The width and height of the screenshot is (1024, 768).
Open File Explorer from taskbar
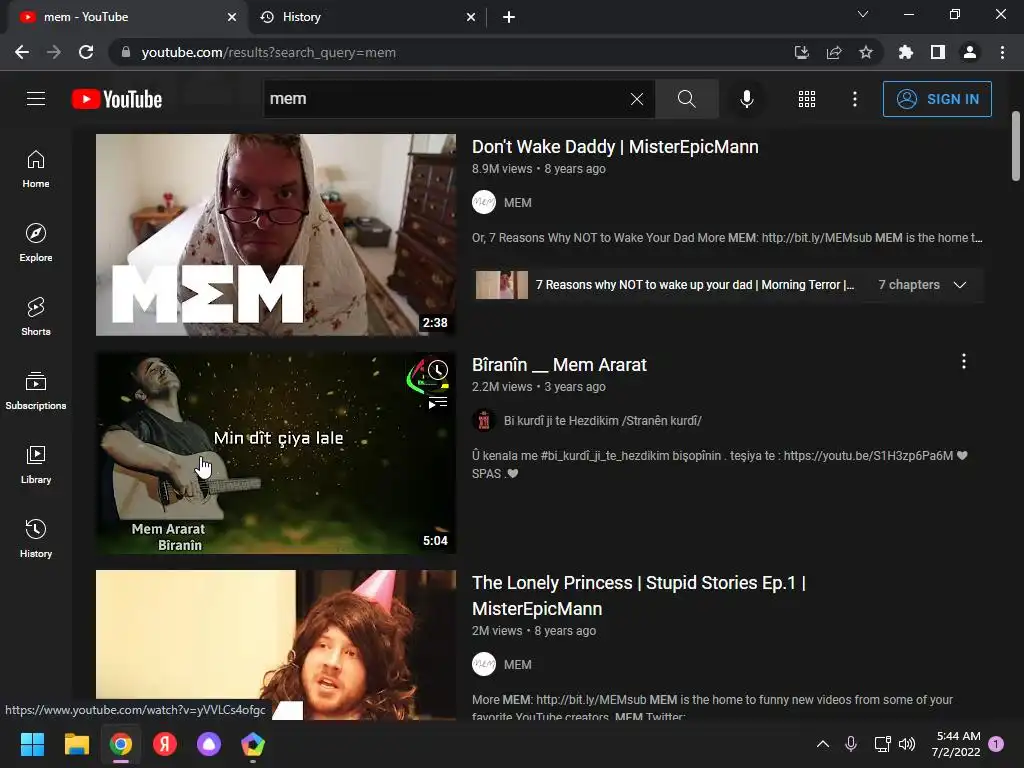tap(76, 744)
